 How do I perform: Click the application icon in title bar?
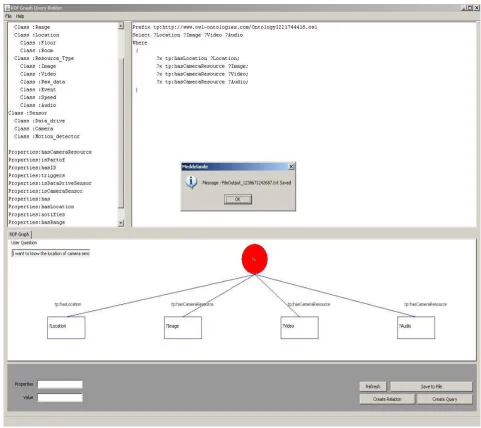7,8
